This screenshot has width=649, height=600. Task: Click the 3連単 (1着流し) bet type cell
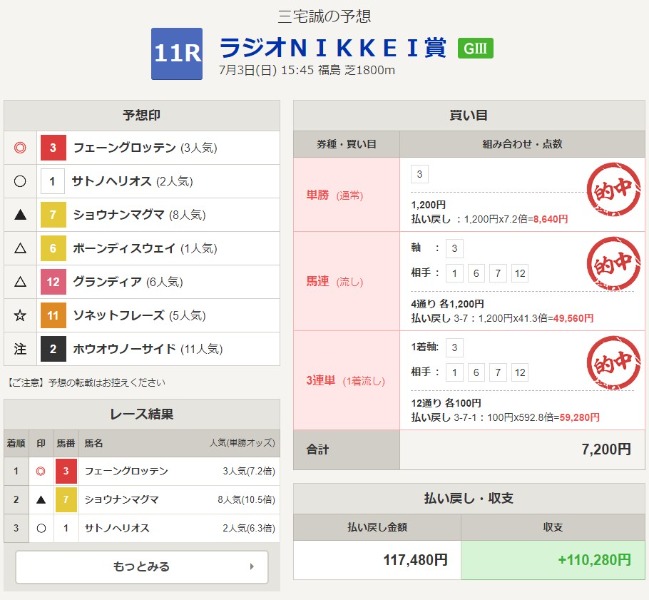tap(346, 380)
